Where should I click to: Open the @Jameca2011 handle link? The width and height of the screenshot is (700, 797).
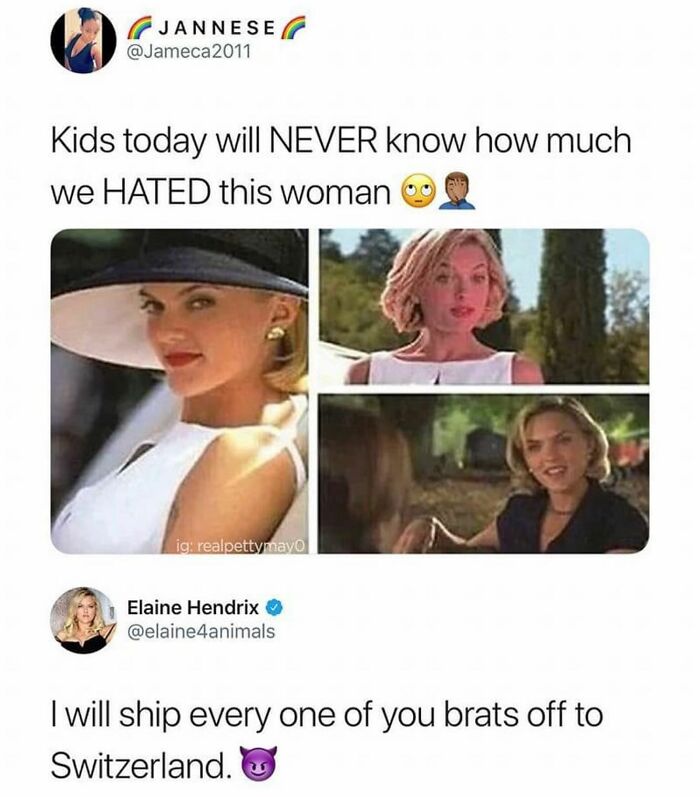[191, 52]
